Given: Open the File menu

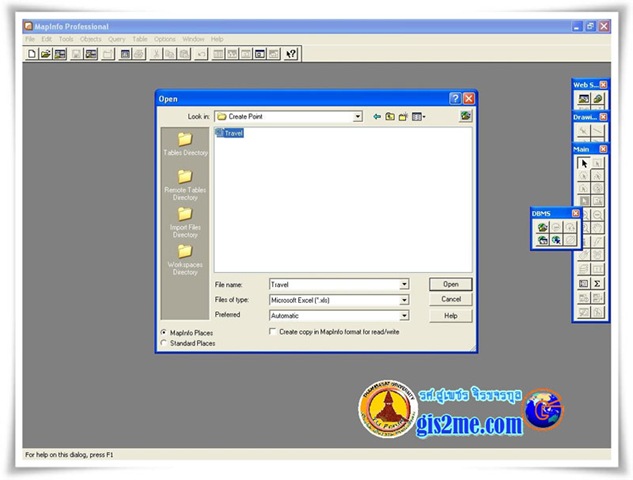Looking at the screenshot, I should coord(30,39).
